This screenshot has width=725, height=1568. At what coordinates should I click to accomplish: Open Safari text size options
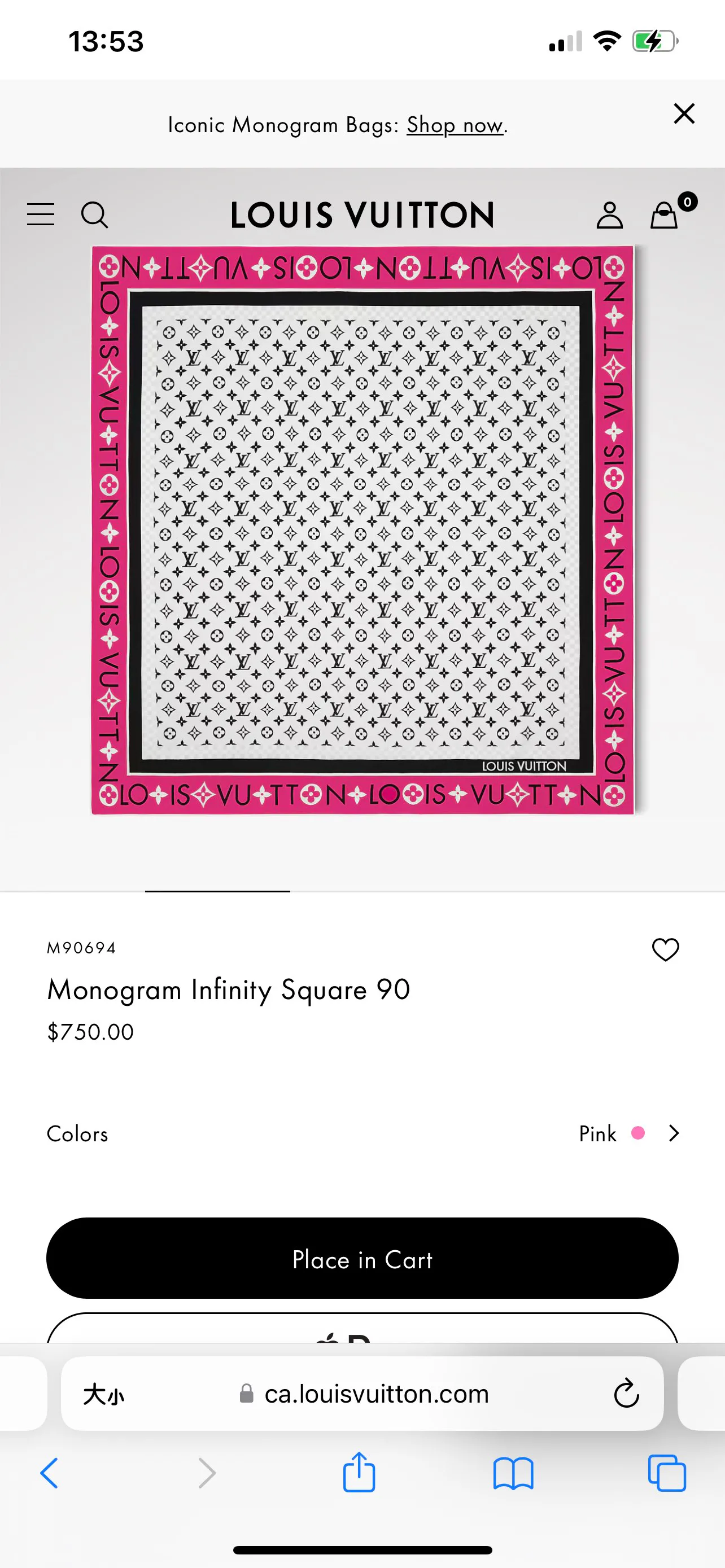click(x=103, y=1394)
